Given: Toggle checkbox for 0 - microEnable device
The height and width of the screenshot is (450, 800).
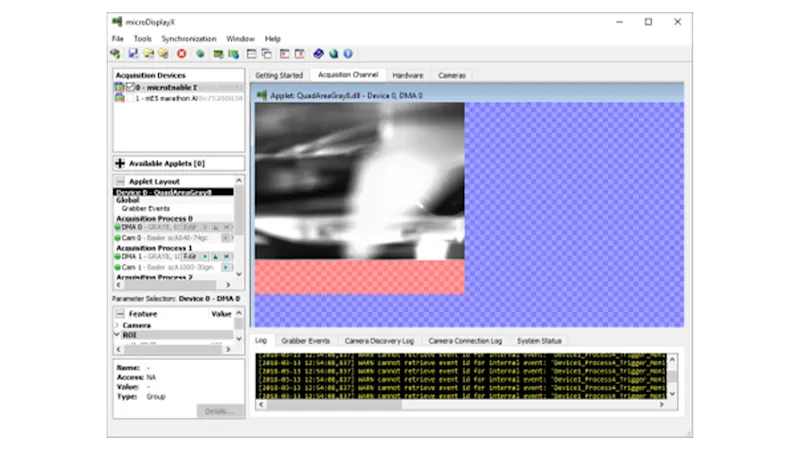Looking at the screenshot, I should pos(129,87).
